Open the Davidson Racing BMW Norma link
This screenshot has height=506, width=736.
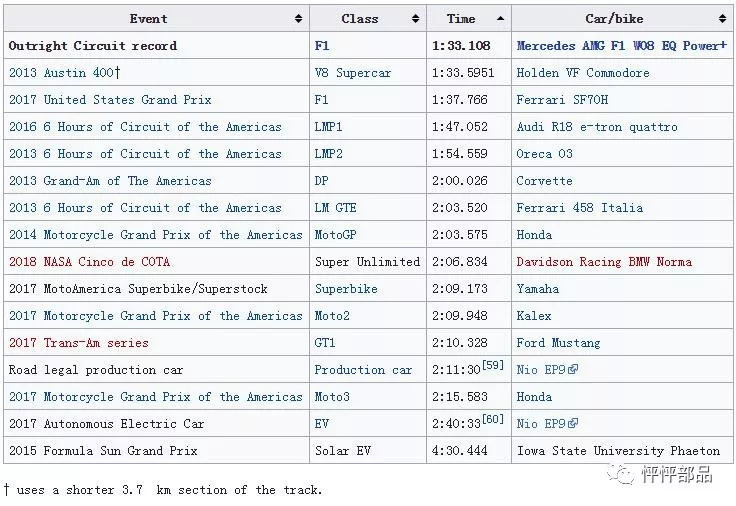[x=604, y=261]
